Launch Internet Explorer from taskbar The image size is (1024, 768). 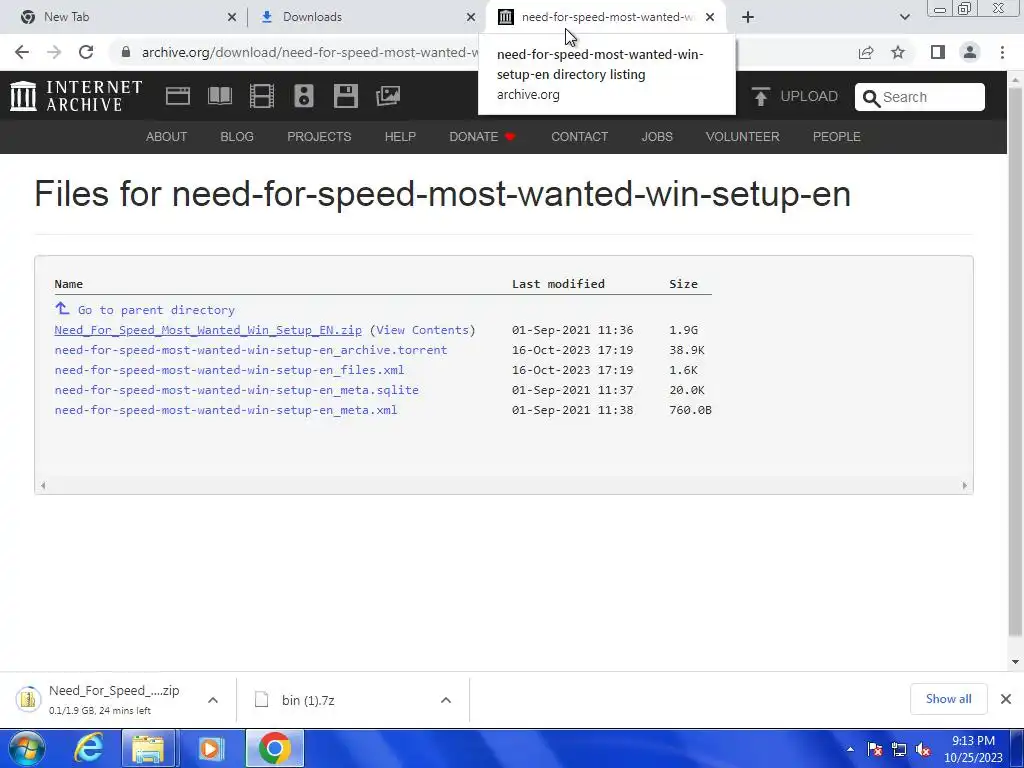click(x=88, y=748)
